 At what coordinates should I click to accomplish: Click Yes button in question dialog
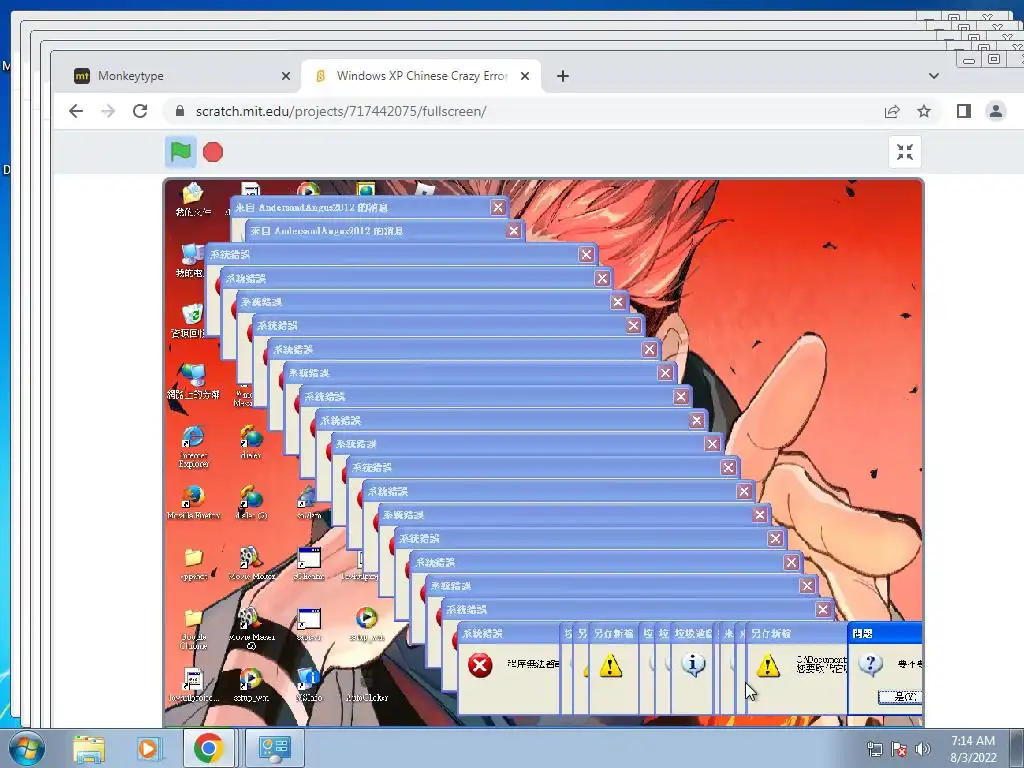(900, 697)
